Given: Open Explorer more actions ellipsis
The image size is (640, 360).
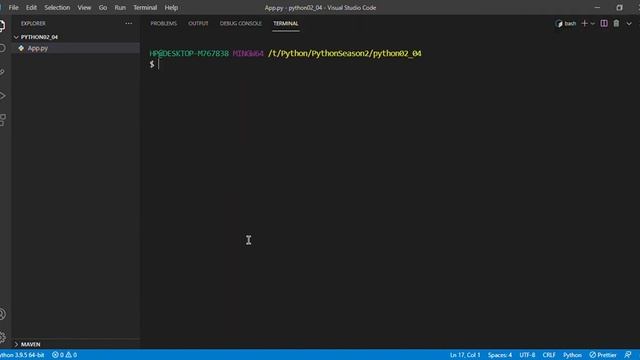Looking at the screenshot, I should (129, 24).
